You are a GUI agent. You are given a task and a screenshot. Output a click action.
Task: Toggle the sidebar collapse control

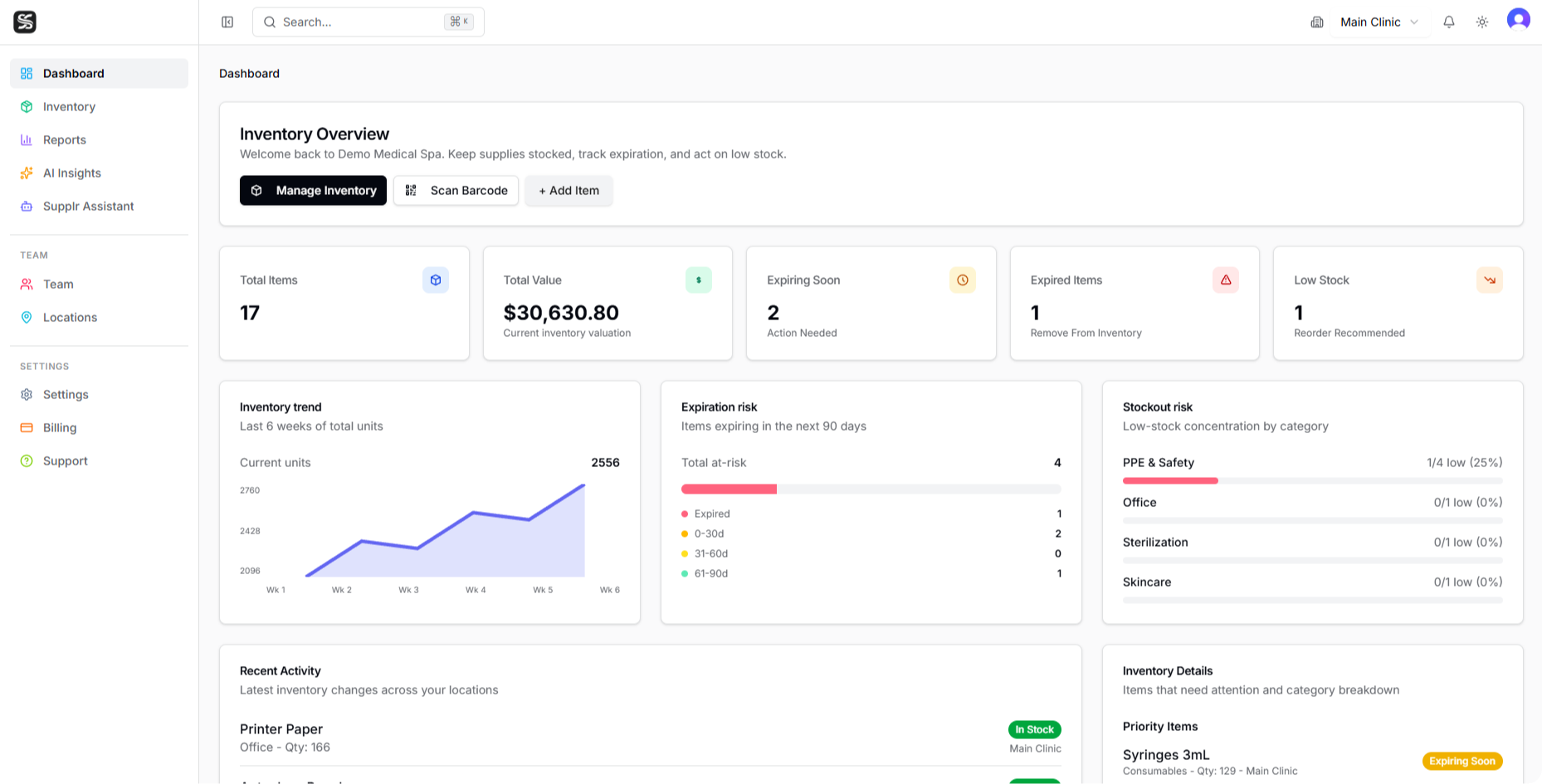point(227,22)
